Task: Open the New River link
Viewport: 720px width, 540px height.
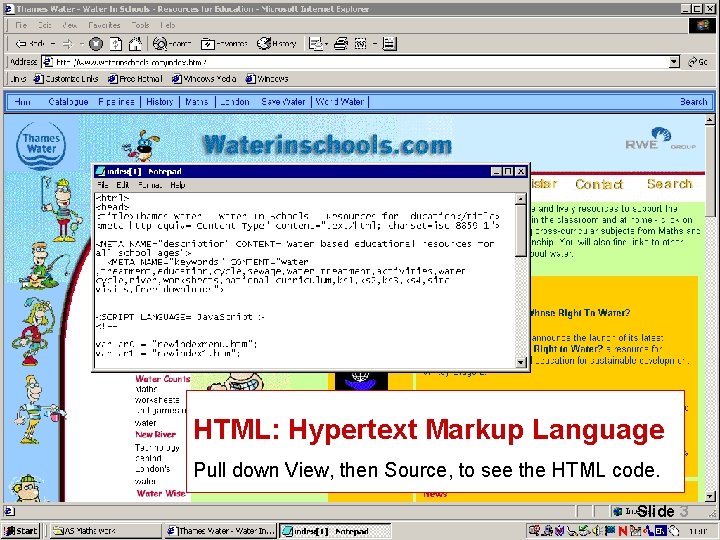Action: pos(156,434)
